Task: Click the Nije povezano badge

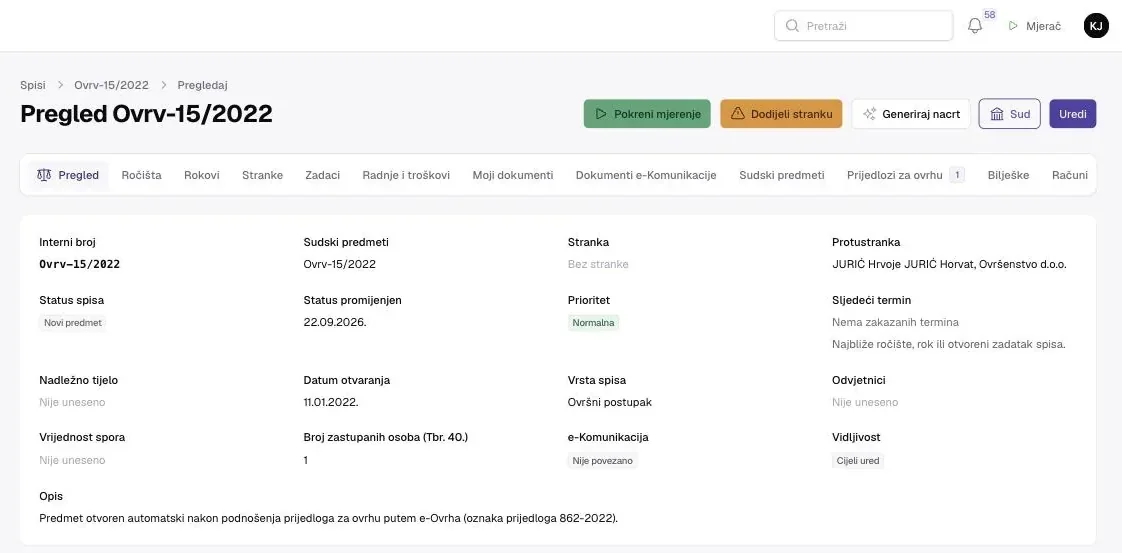Action: point(603,461)
